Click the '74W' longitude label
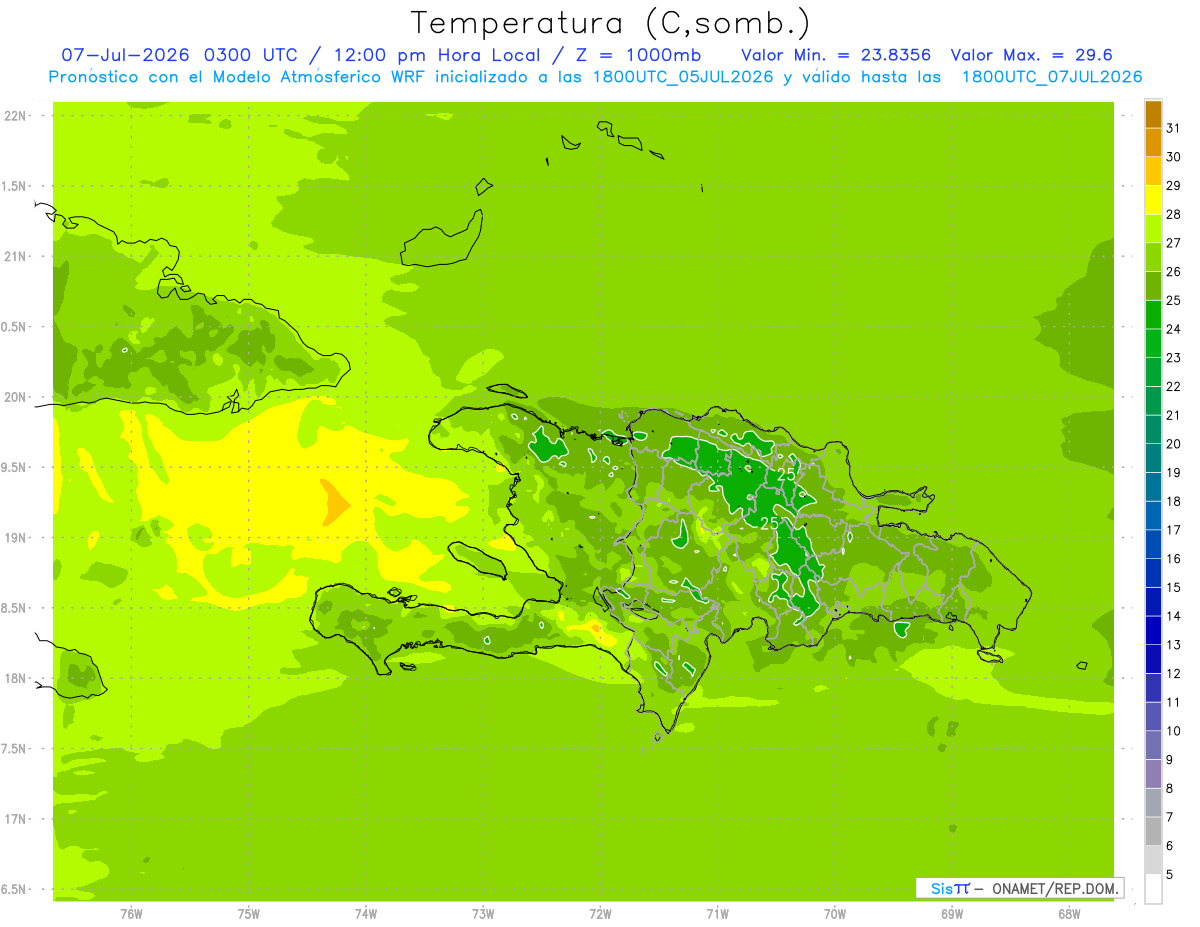 (366, 913)
